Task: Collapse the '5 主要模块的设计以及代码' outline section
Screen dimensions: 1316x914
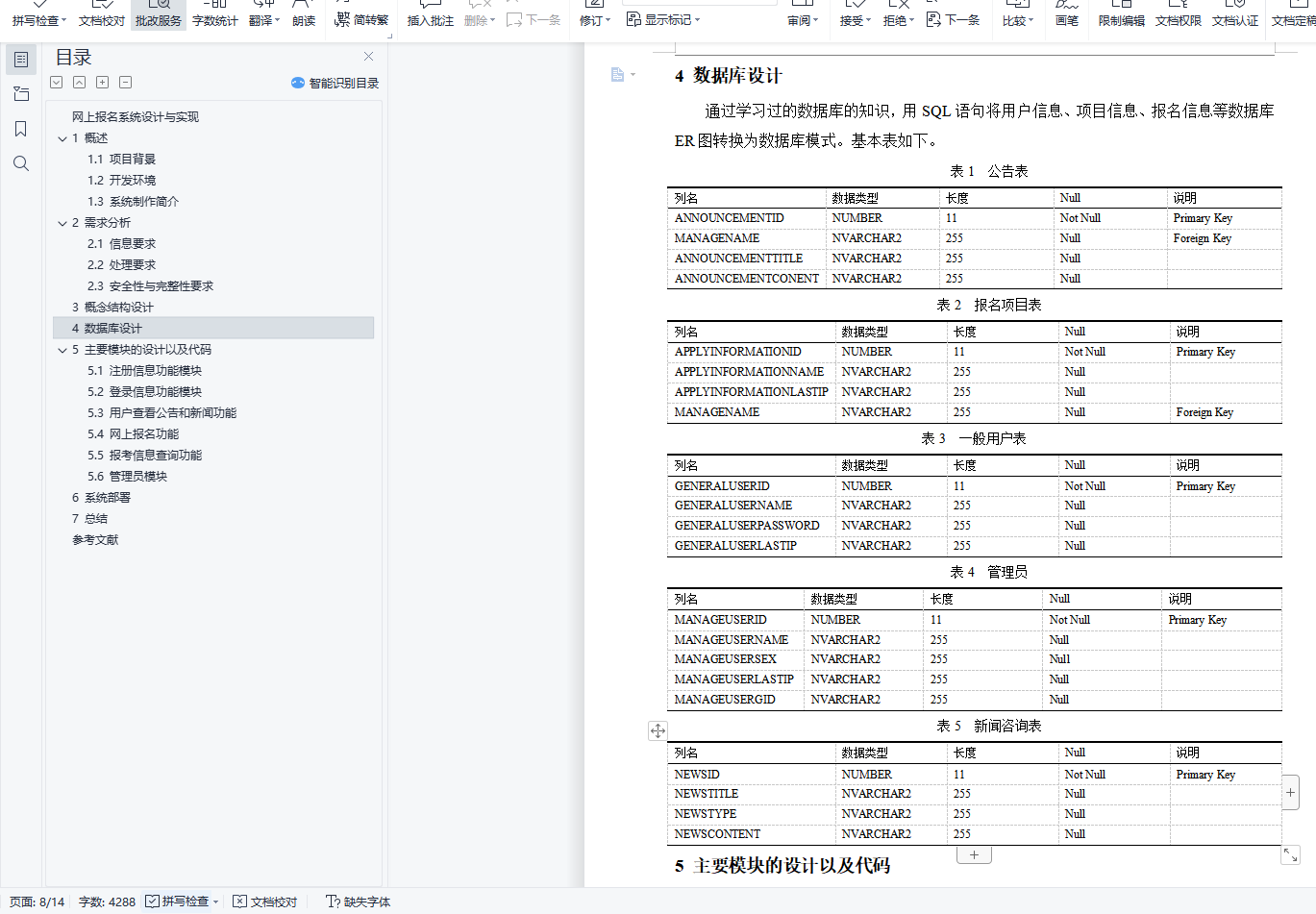Action: pos(62,350)
